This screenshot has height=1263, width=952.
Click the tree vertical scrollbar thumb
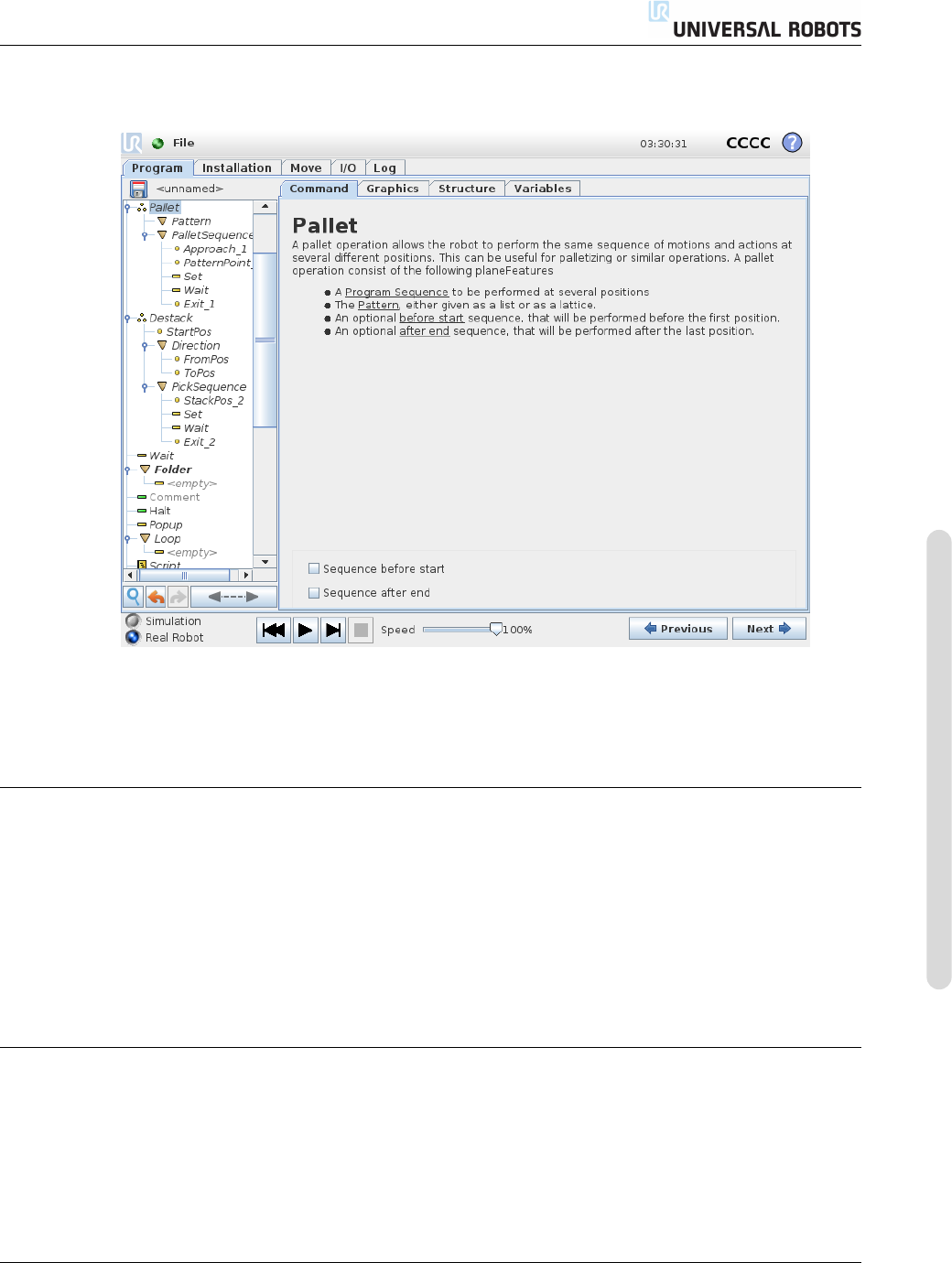click(x=265, y=340)
